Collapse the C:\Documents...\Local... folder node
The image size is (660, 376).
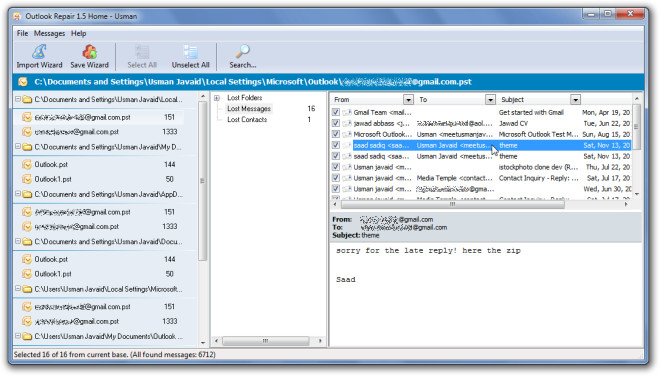pos(18,99)
